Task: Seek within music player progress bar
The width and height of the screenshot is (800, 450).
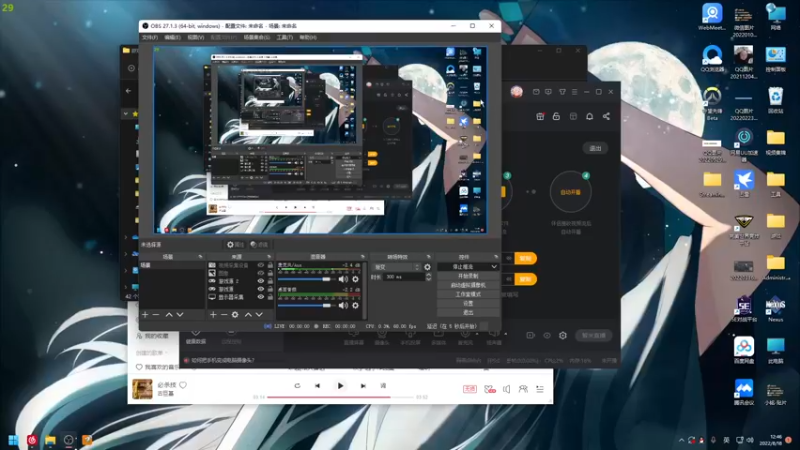Action: (340, 397)
